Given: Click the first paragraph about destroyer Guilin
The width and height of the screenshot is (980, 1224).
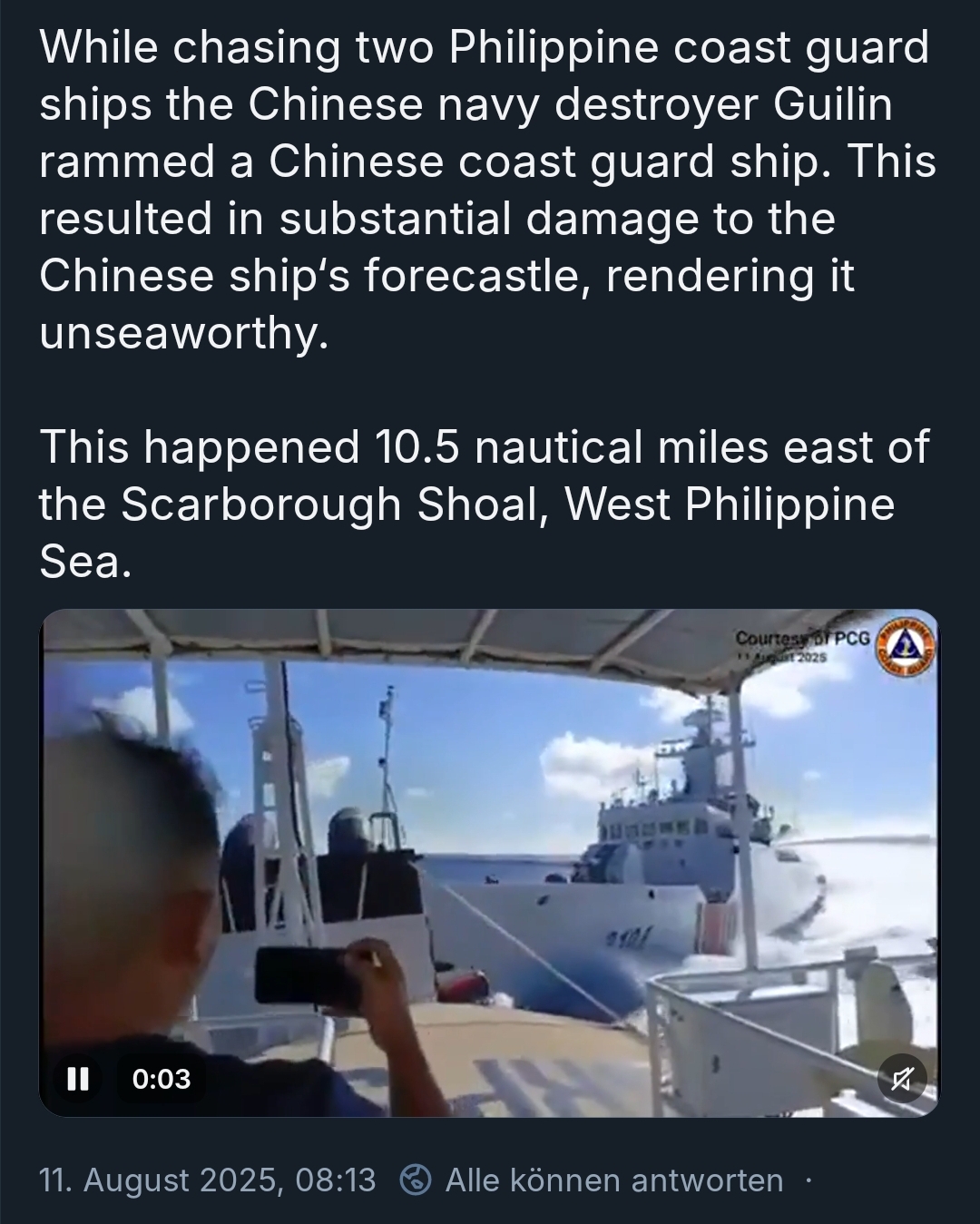Looking at the screenshot, I should (488, 190).
